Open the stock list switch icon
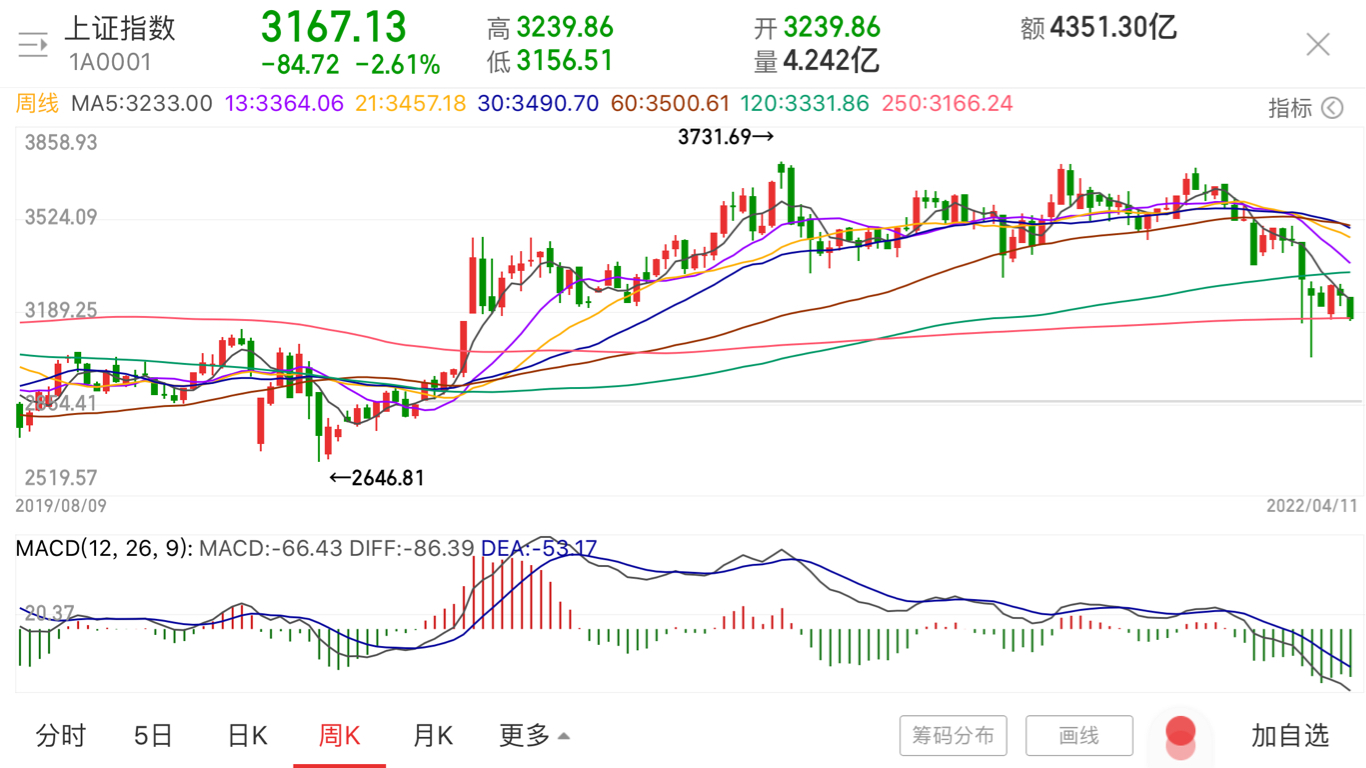1366x768 pixels. click(32, 44)
